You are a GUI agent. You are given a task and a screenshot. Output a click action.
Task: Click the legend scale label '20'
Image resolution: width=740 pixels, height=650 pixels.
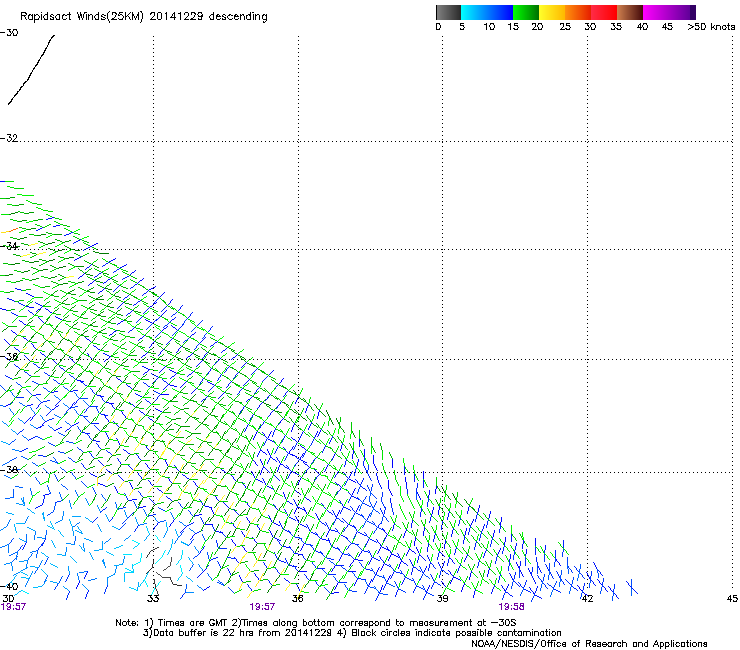pyautogui.click(x=537, y=27)
